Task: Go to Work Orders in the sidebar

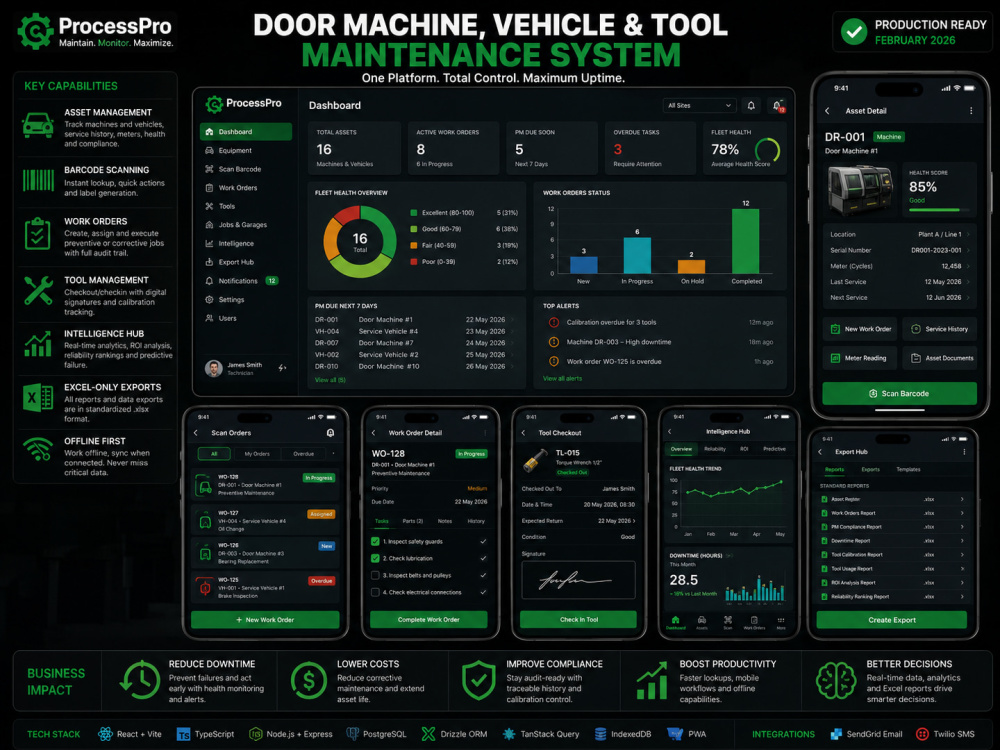Action: [x=246, y=188]
